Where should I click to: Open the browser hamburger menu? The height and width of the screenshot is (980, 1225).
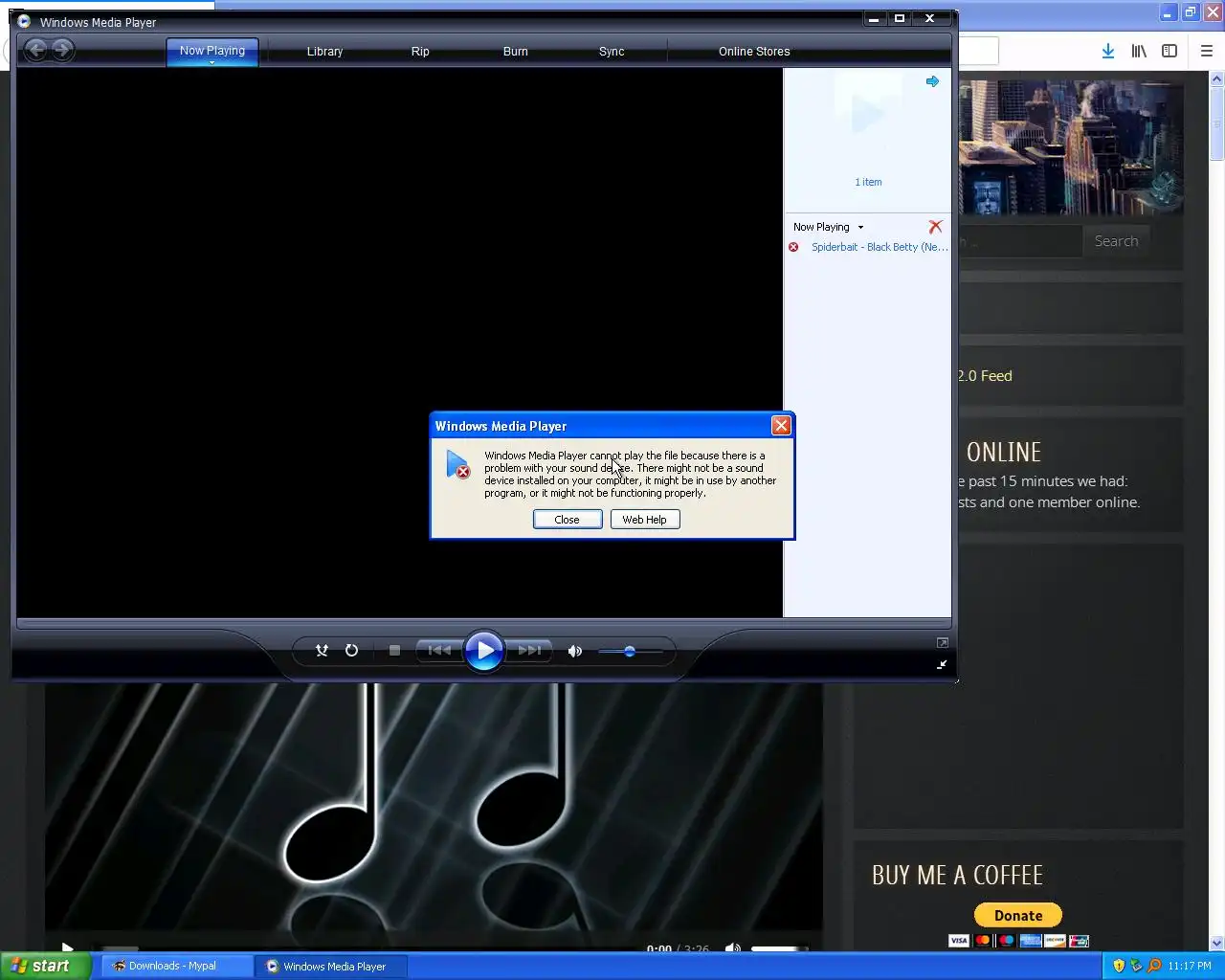pos(1206,52)
